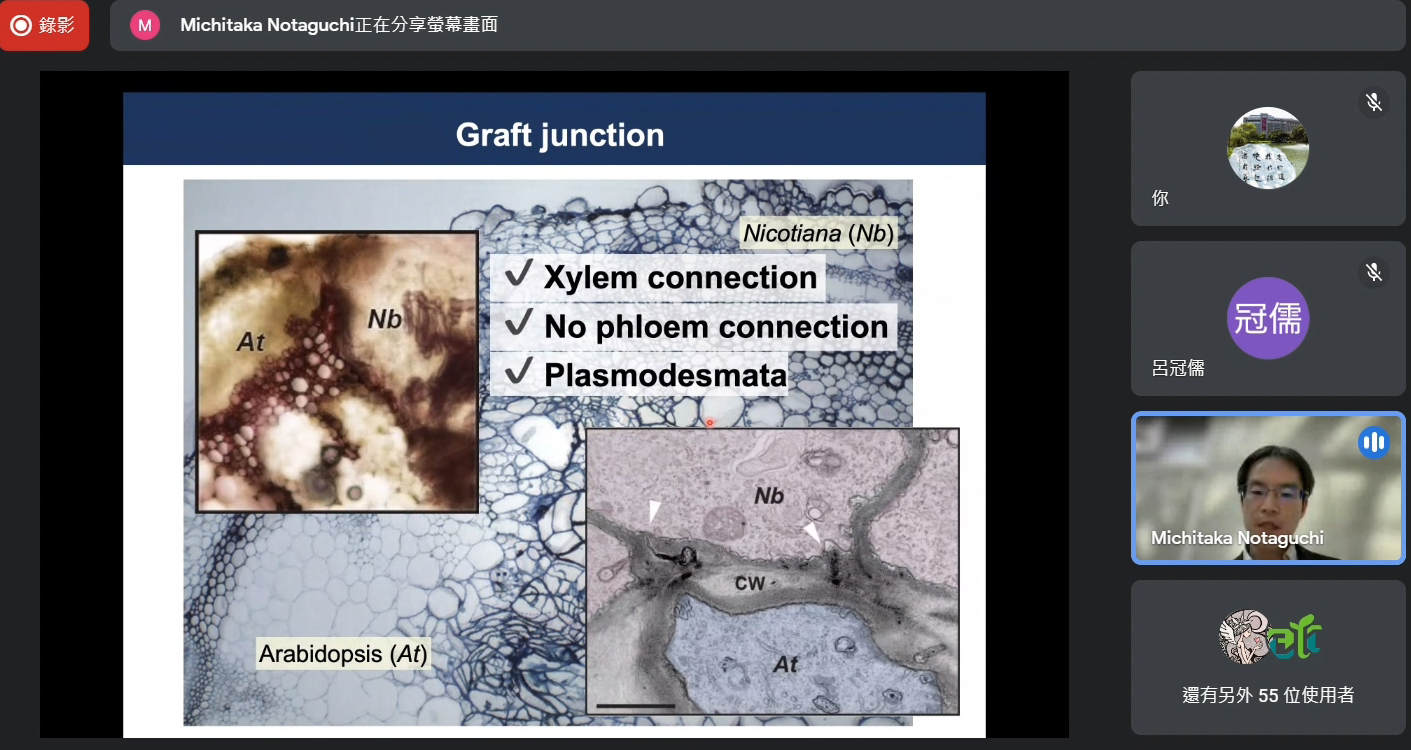The height and width of the screenshot is (750, 1411).
Task: Click the brown xylem inset micrograph
Action: (x=337, y=372)
